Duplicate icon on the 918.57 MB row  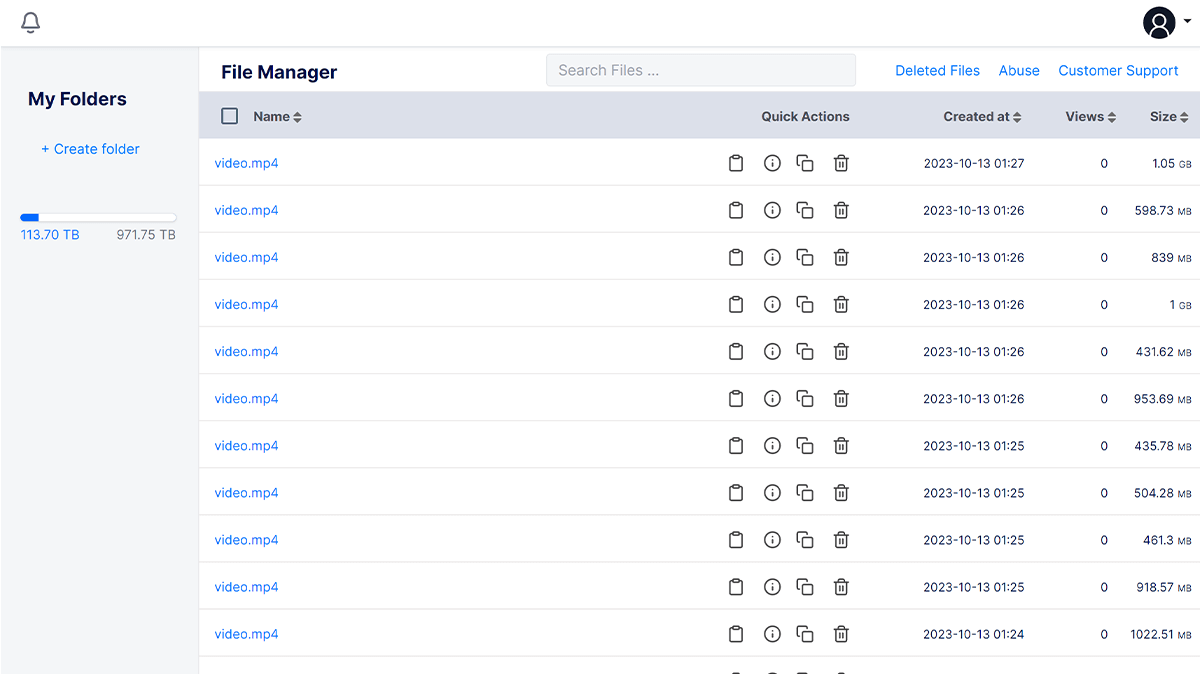[x=805, y=587]
